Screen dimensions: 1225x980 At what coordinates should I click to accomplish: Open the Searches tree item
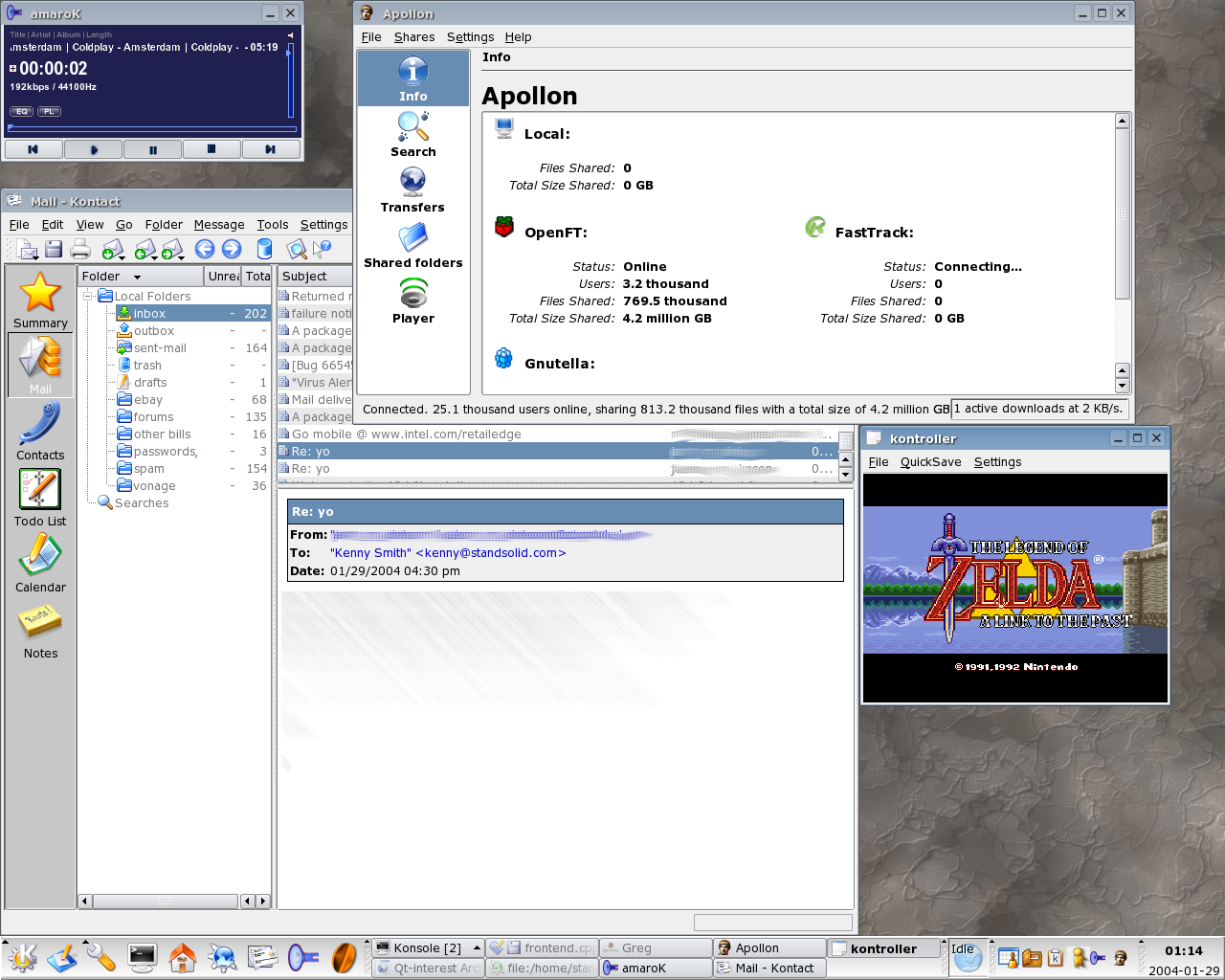click(142, 503)
